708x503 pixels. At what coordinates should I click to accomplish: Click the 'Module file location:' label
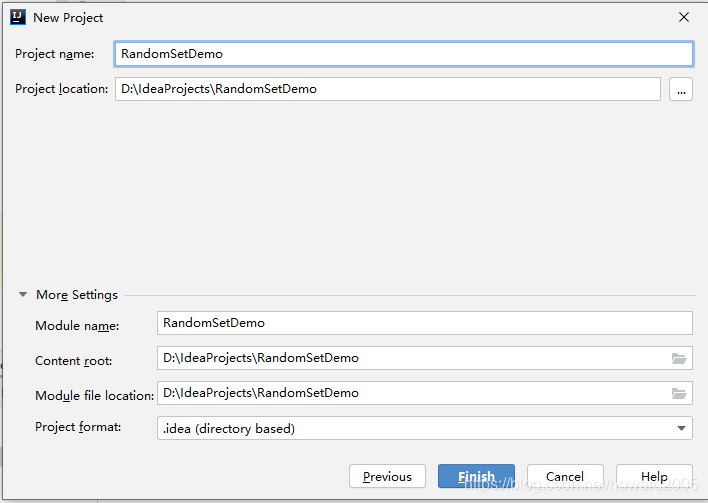pos(95,396)
